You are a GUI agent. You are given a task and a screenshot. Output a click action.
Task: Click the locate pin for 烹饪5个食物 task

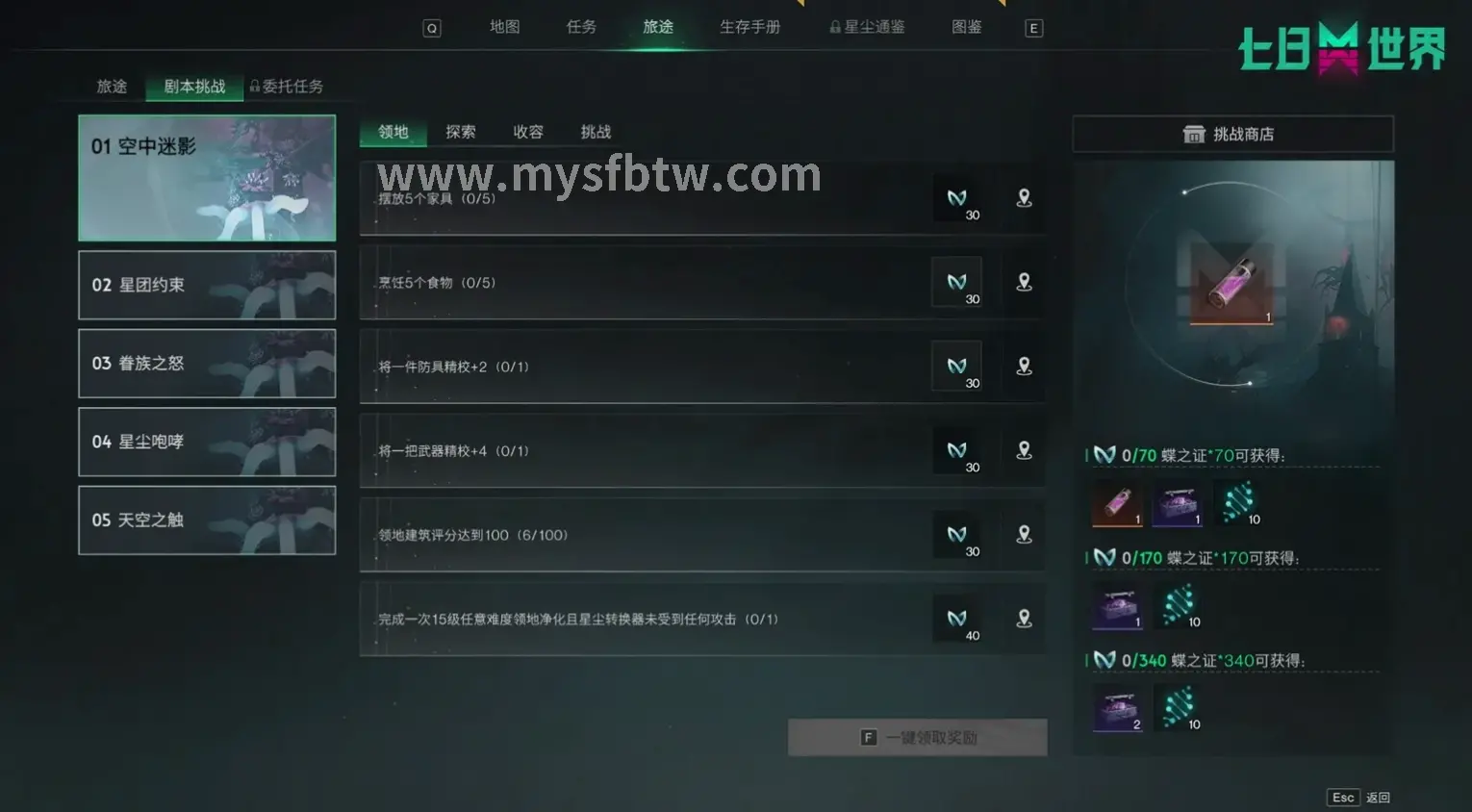1024,283
